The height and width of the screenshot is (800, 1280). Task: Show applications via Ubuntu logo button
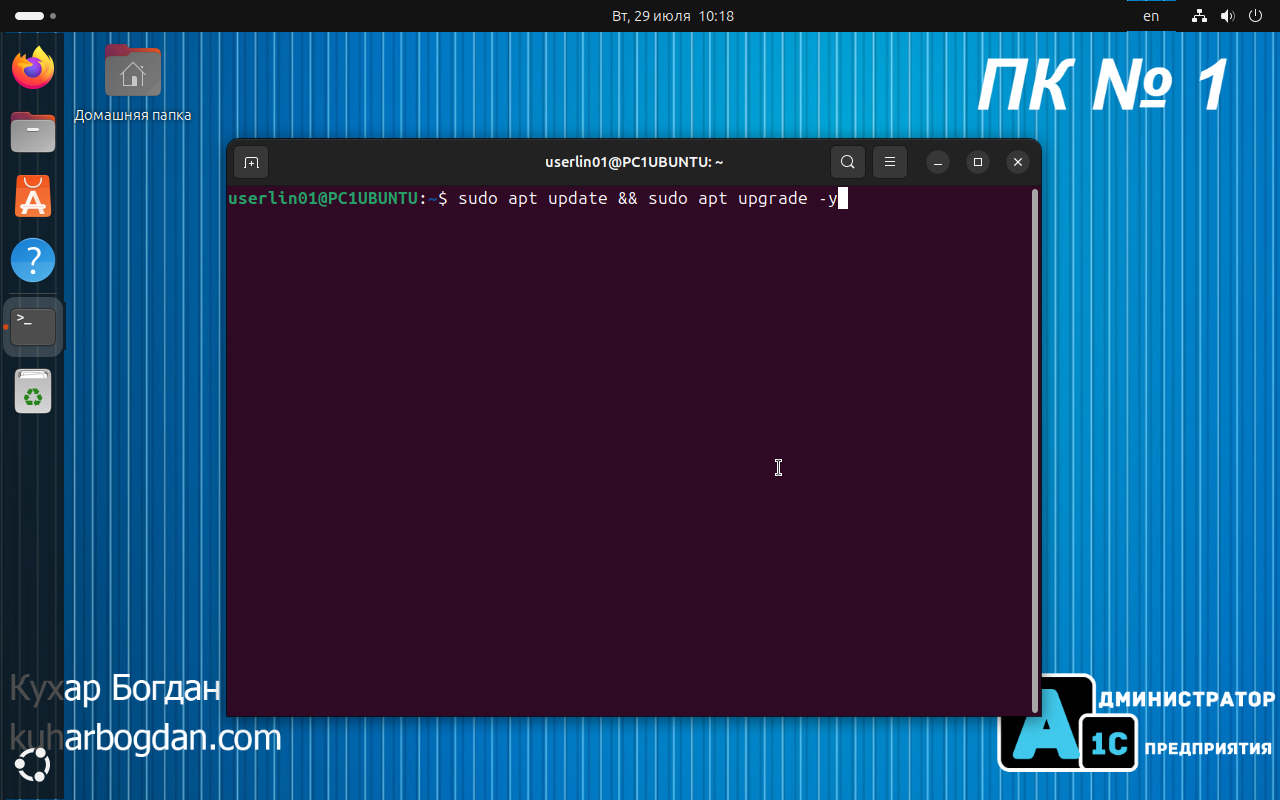tap(33, 766)
